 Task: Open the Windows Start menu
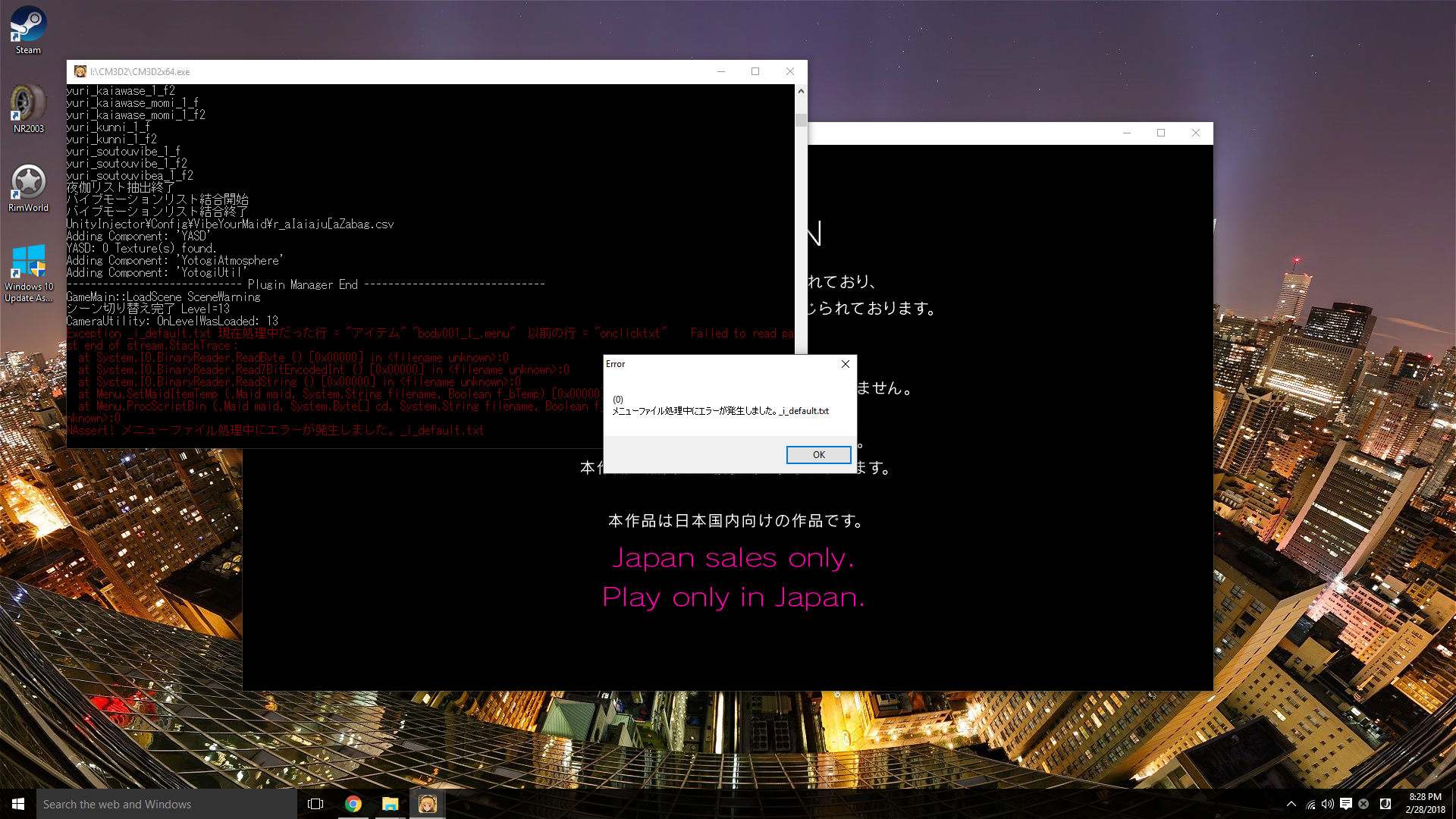18,804
